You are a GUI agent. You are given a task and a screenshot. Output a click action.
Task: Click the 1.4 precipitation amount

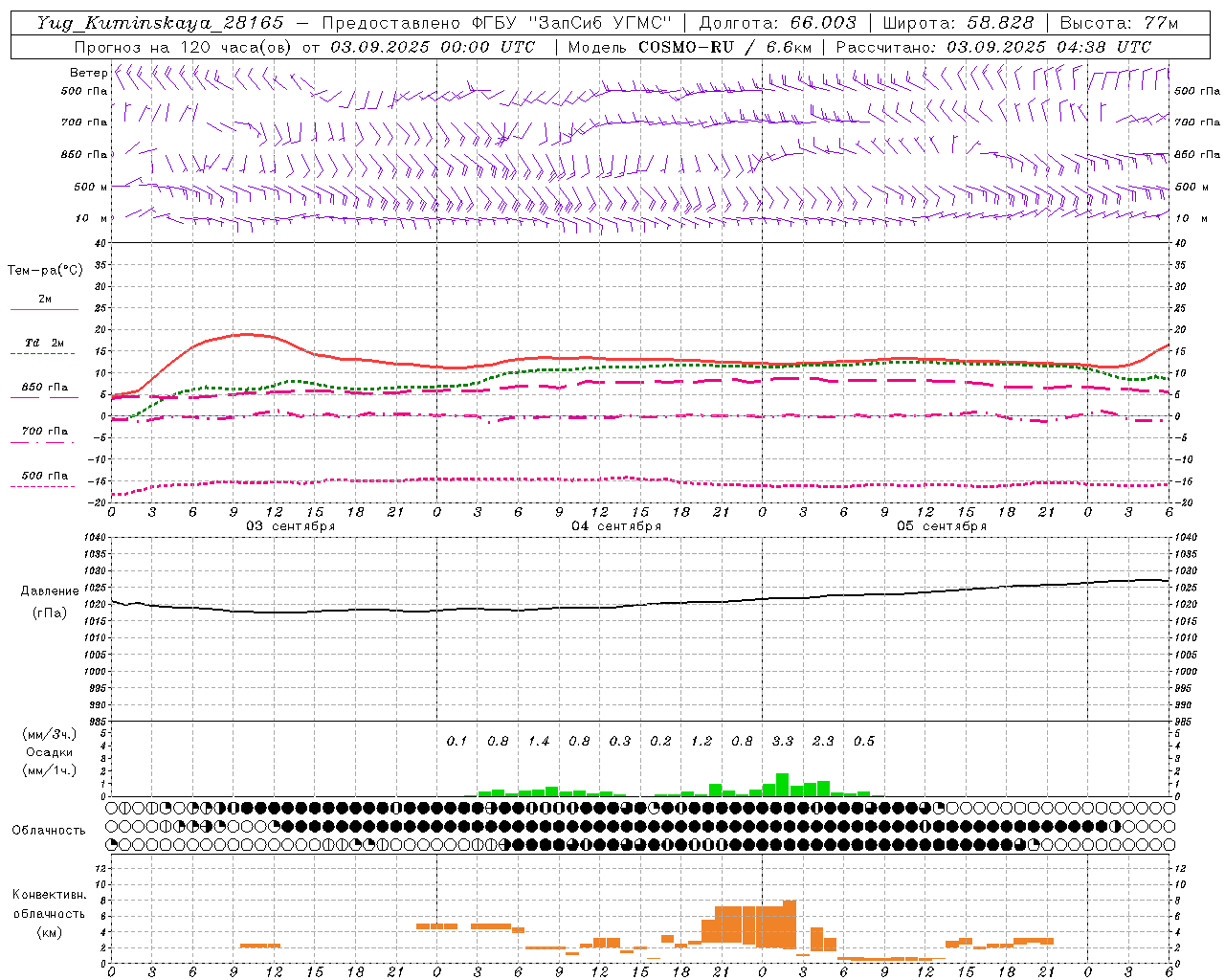539,742
